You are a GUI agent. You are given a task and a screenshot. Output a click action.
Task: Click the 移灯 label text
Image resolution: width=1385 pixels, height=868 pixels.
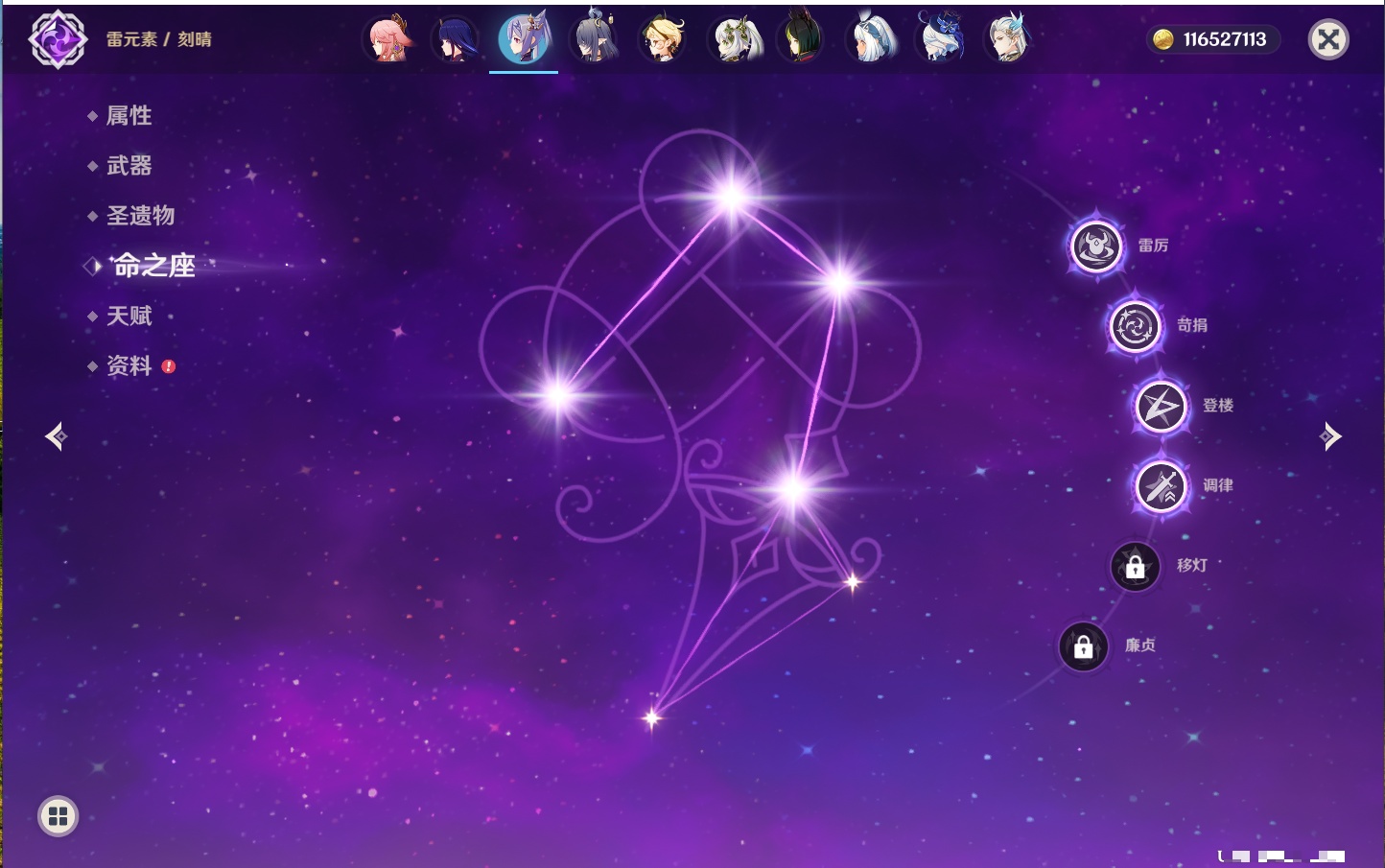click(1192, 565)
